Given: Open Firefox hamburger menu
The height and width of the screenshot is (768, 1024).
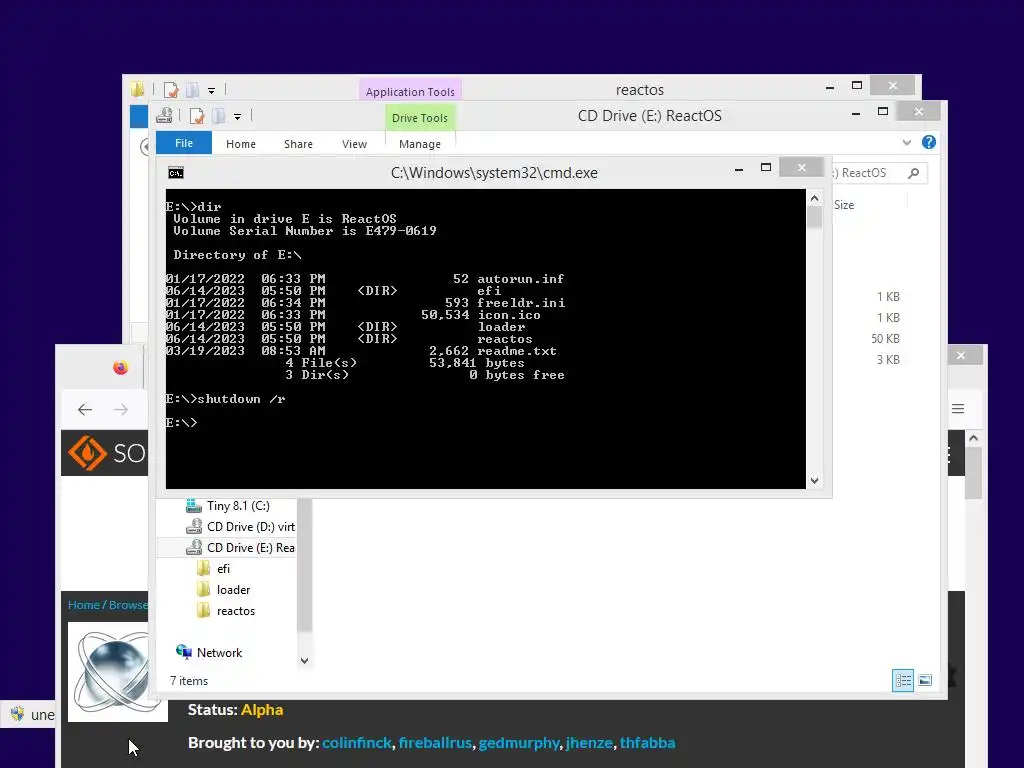Looking at the screenshot, I should pos(958,409).
